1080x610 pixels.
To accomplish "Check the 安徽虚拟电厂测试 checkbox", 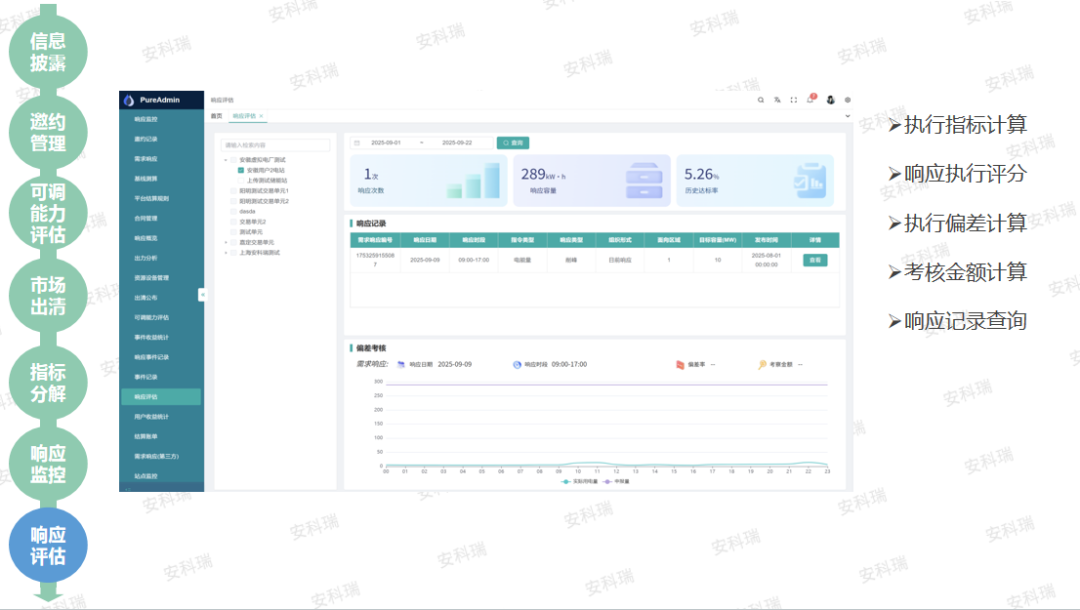I will coord(233,160).
